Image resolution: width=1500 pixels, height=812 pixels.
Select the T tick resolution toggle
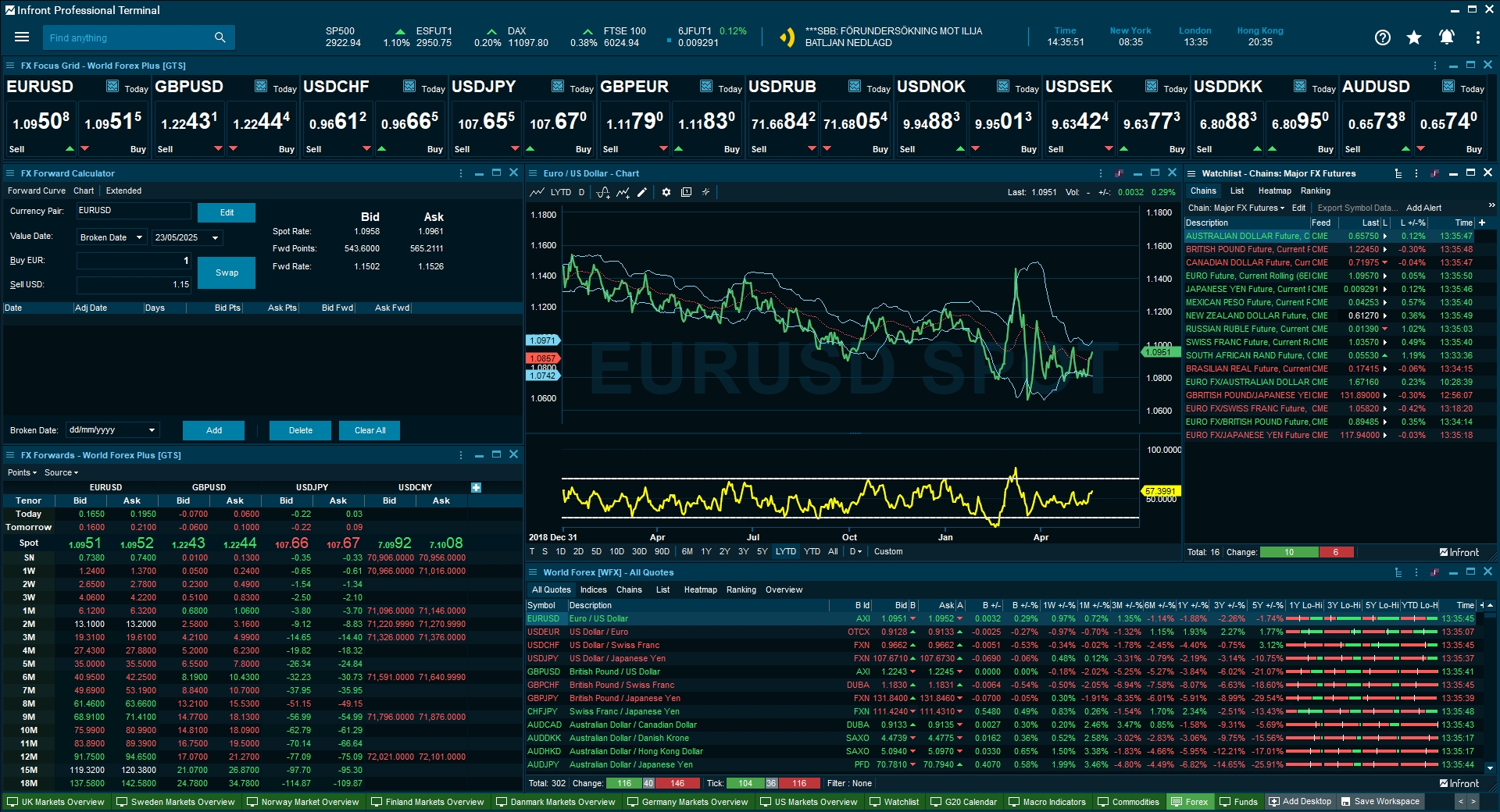(532, 551)
